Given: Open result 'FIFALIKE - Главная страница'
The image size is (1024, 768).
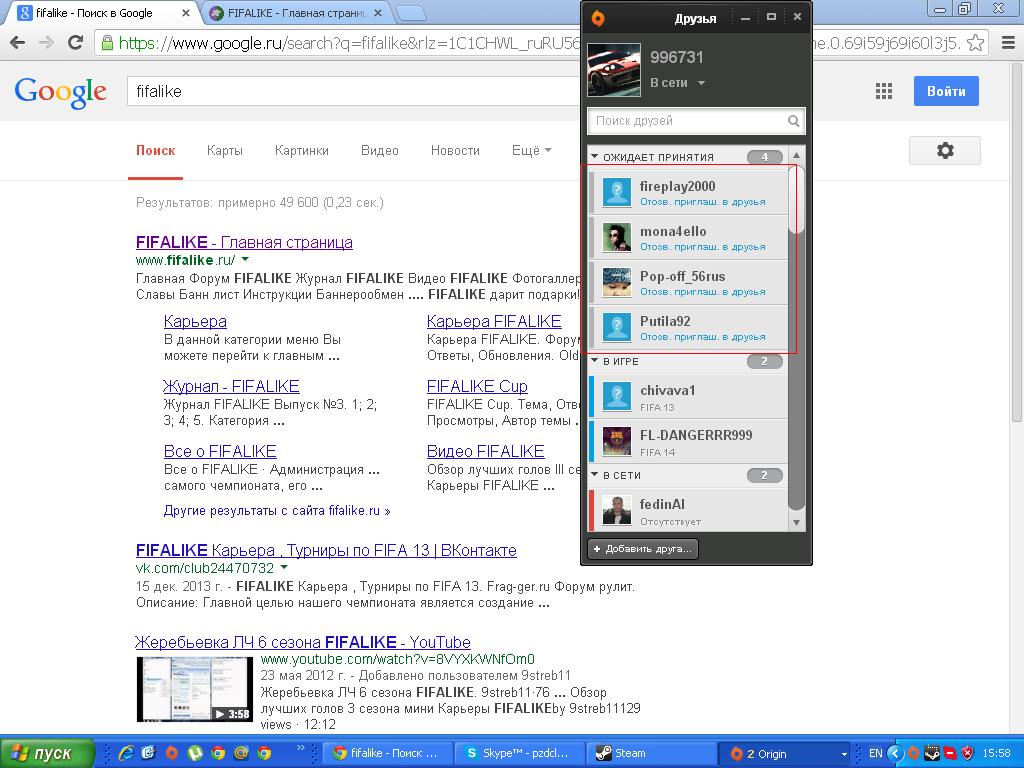Looking at the screenshot, I should pyautogui.click(x=244, y=242).
